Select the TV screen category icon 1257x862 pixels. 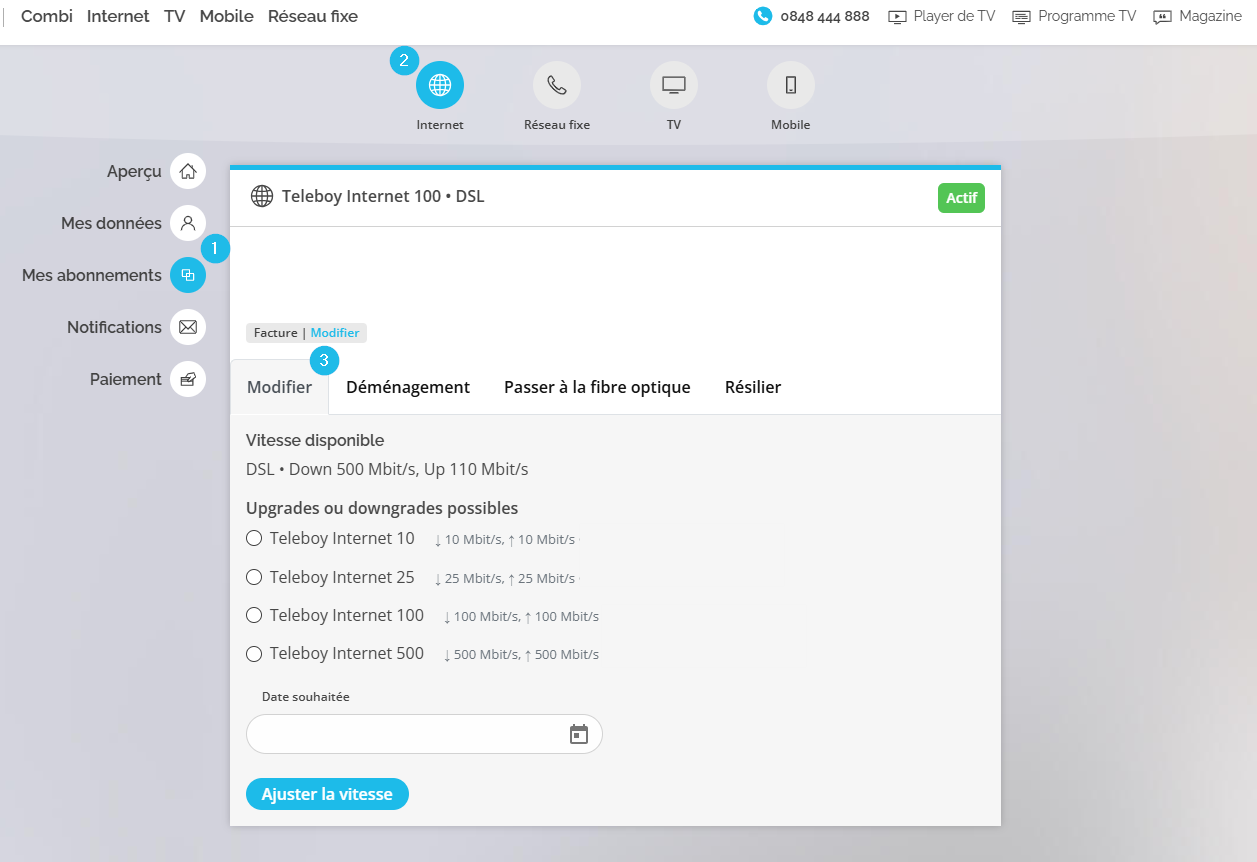pos(674,85)
